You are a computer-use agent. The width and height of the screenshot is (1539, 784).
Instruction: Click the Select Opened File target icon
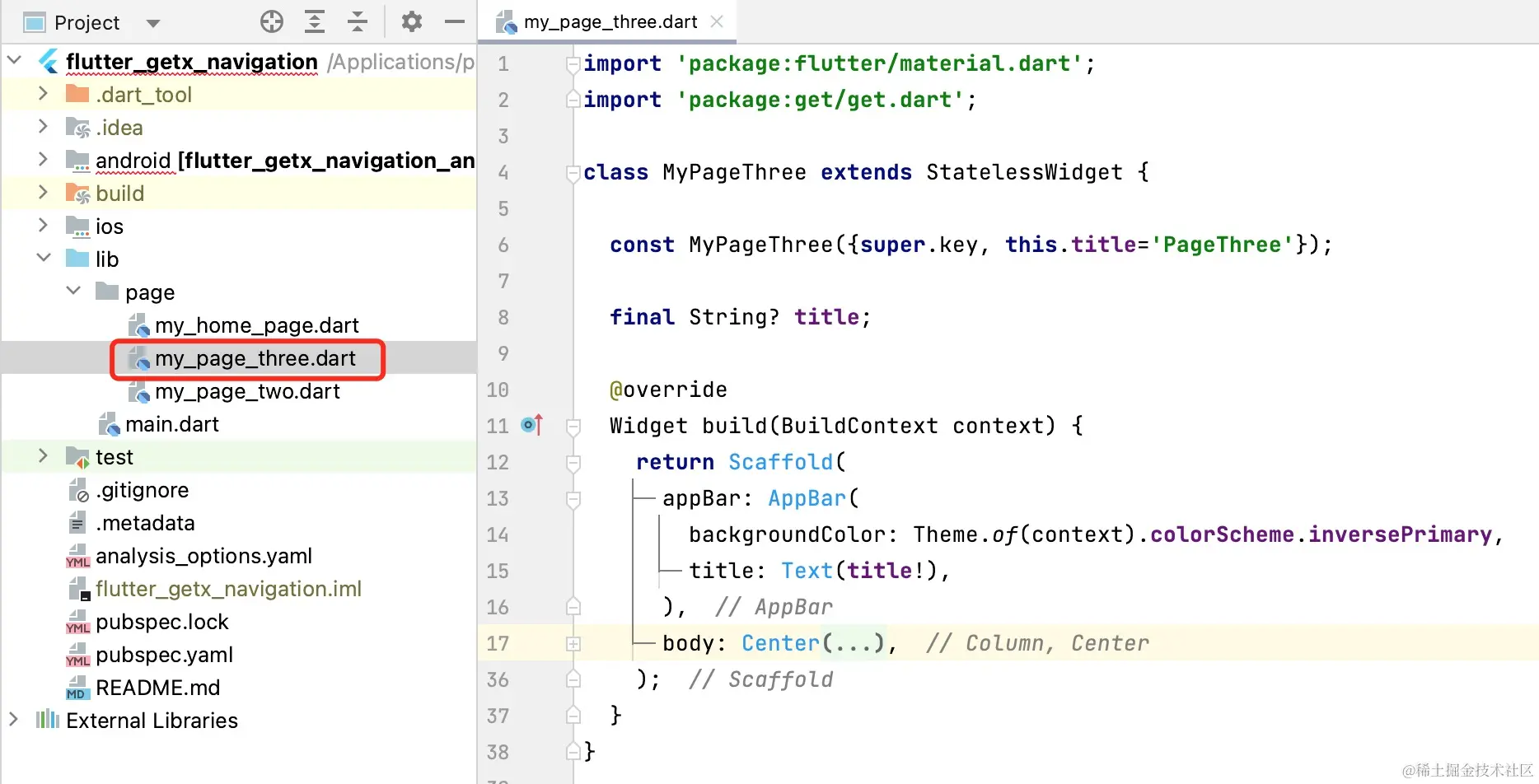pyautogui.click(x=272, y=22)
